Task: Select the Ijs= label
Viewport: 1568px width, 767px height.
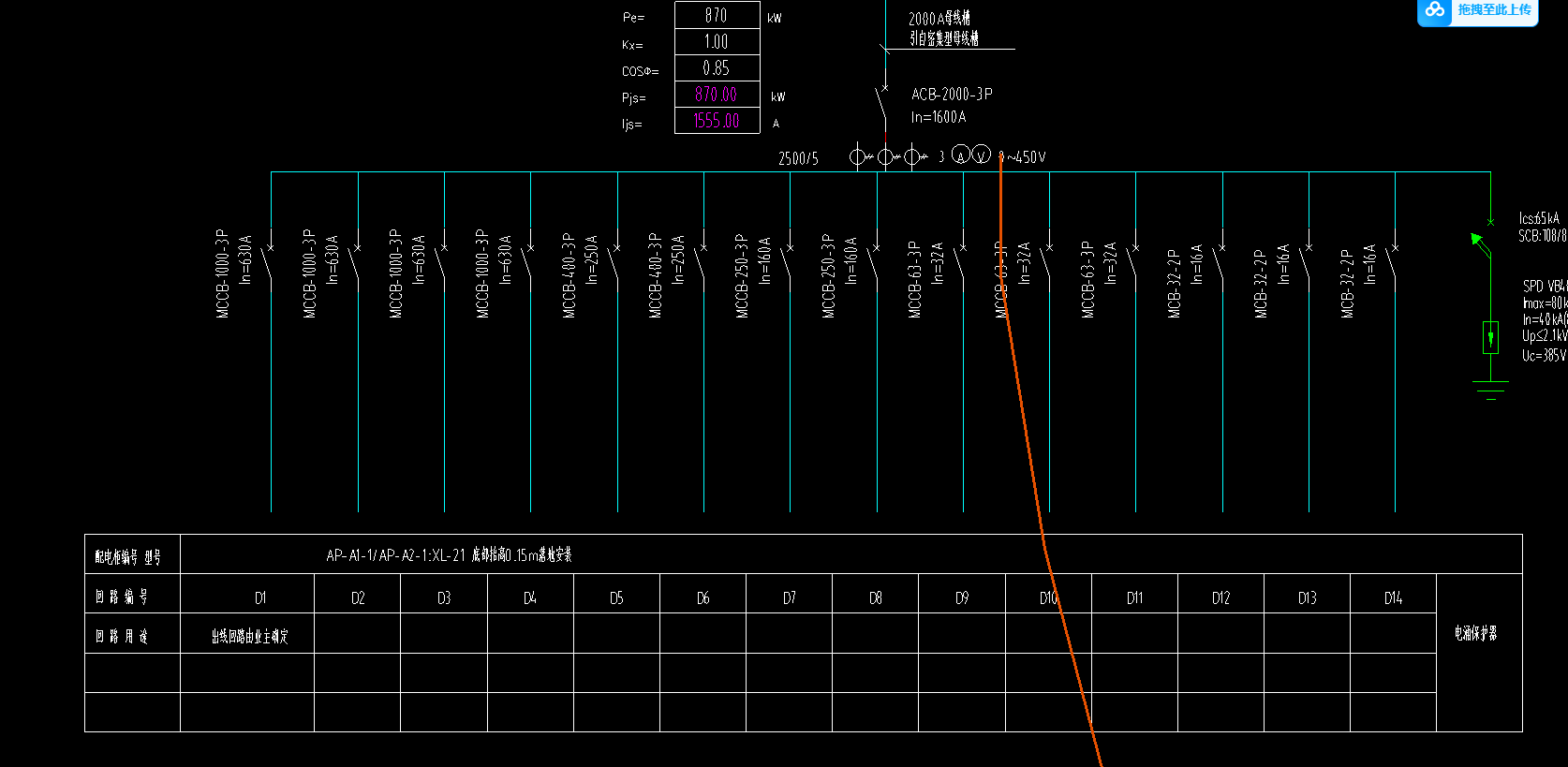Action: [632, 124]
